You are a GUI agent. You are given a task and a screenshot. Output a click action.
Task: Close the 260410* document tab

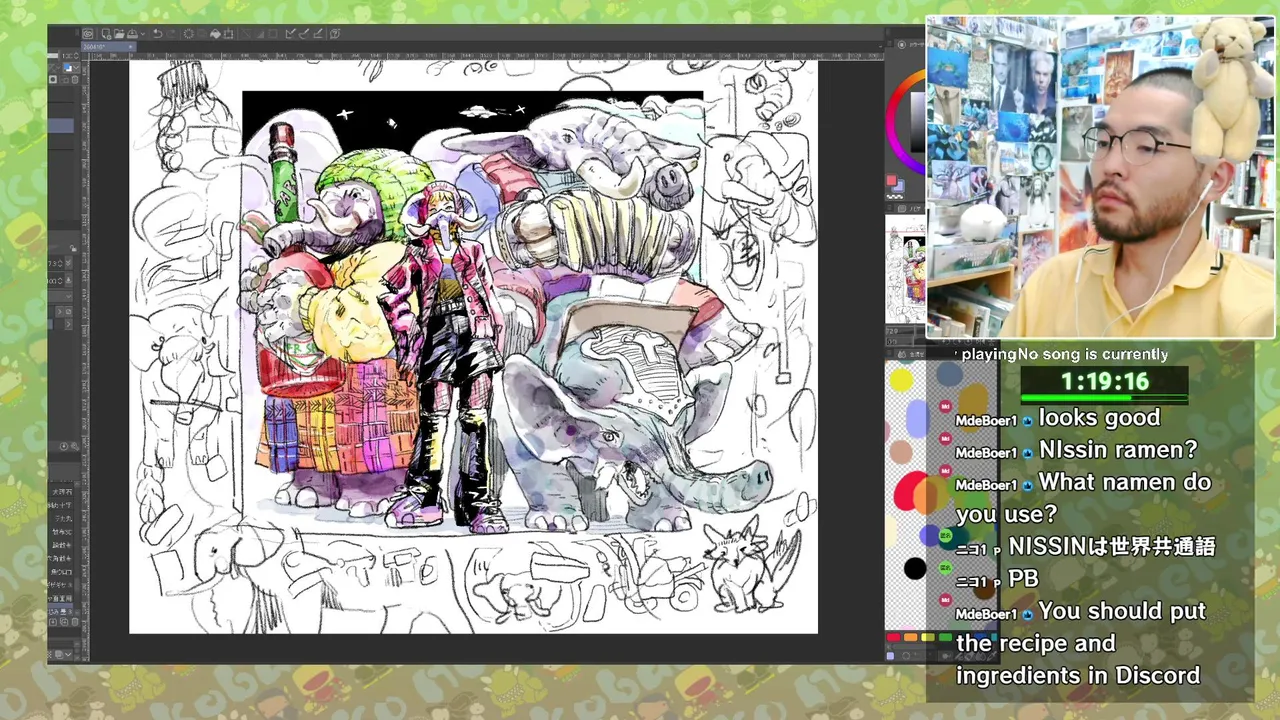click(x=130, y=47)
